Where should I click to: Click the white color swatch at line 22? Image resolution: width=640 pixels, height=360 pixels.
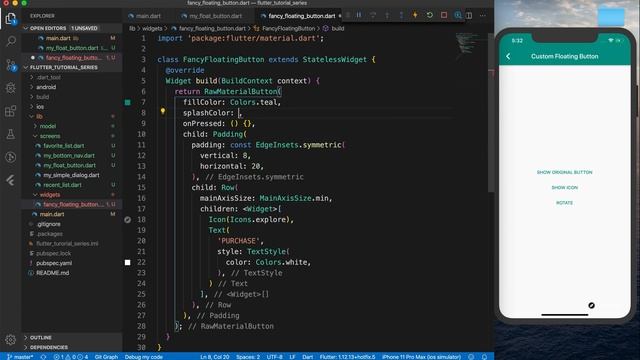click(128, 262)
